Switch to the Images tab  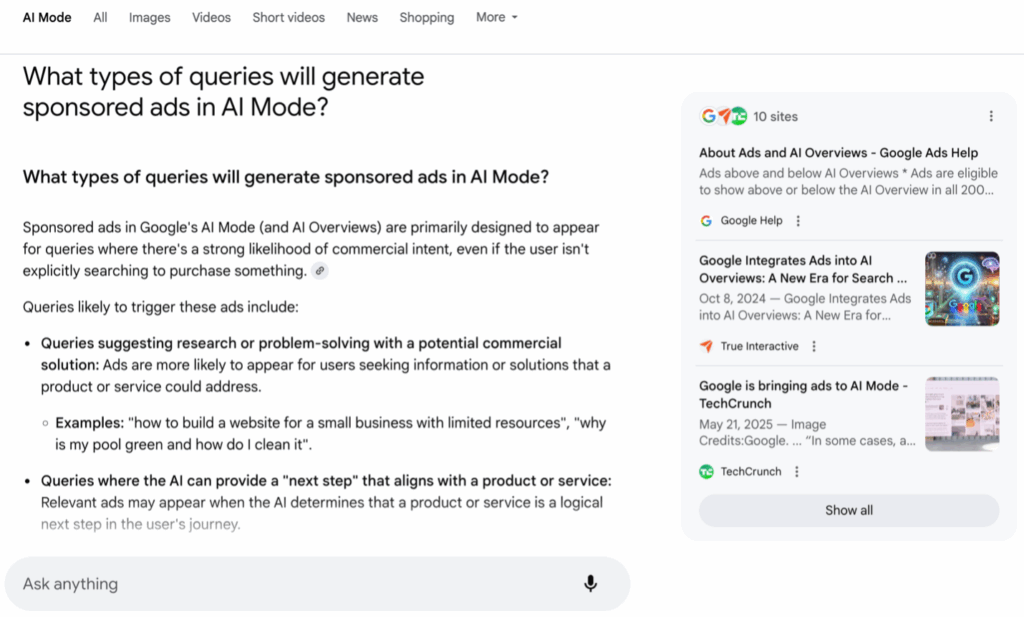[x=149, y=17]
